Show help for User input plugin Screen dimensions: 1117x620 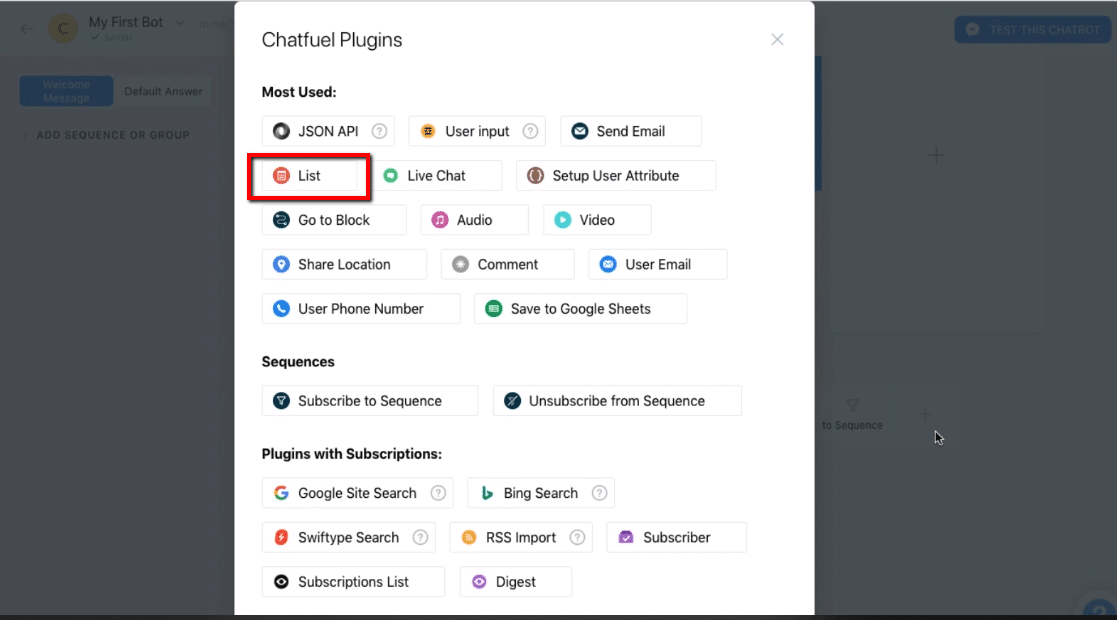[530, 131]
